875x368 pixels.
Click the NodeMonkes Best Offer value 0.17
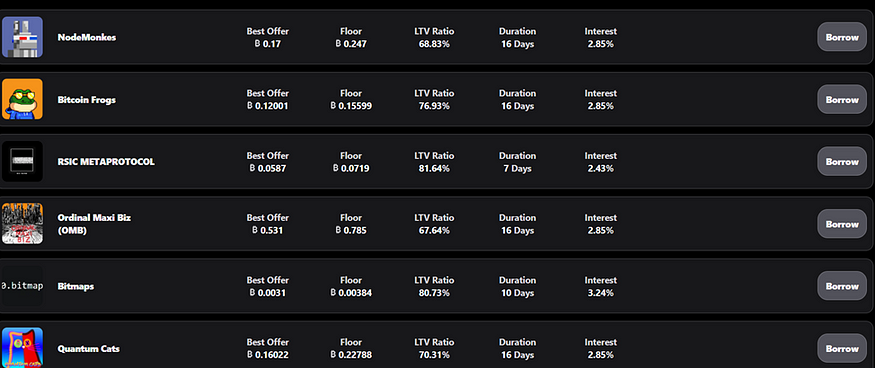(x=267, y=44)
